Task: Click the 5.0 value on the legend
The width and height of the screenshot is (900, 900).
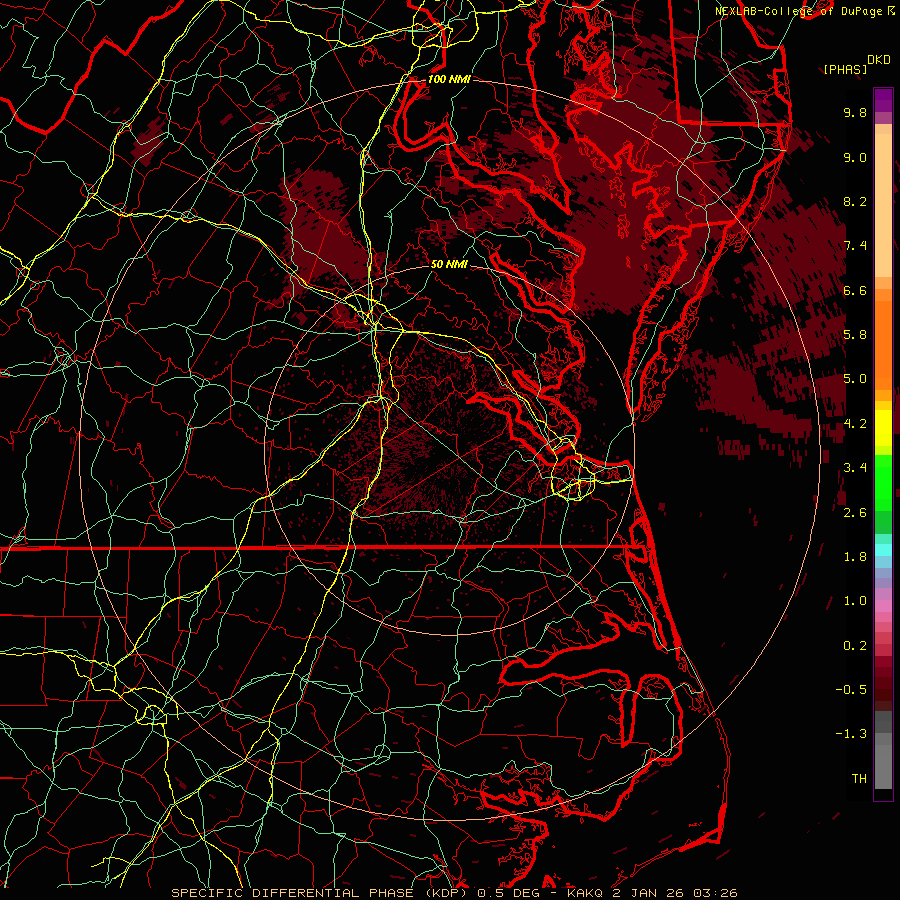Action: [x=855, y=379]
